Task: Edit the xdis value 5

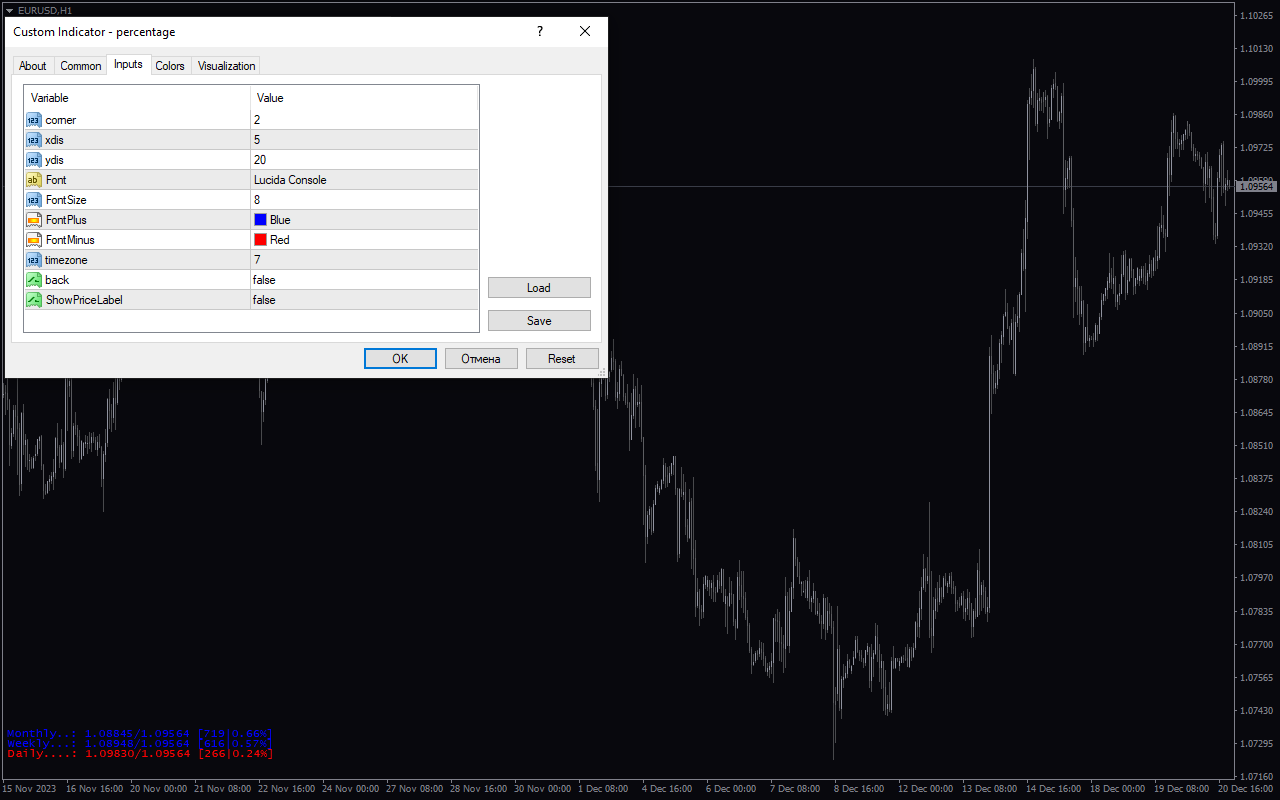Action: click(x=364, y=140)
